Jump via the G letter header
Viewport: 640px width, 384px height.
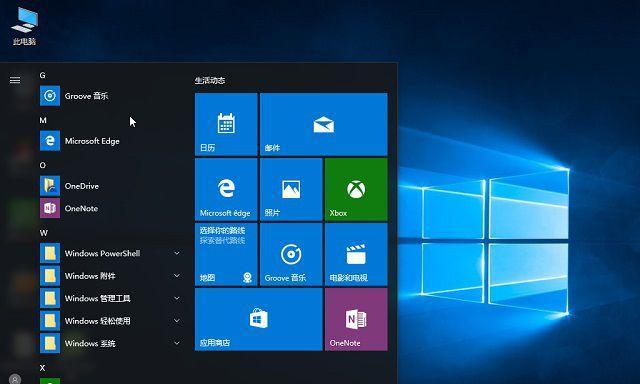[x=42, y=75]
